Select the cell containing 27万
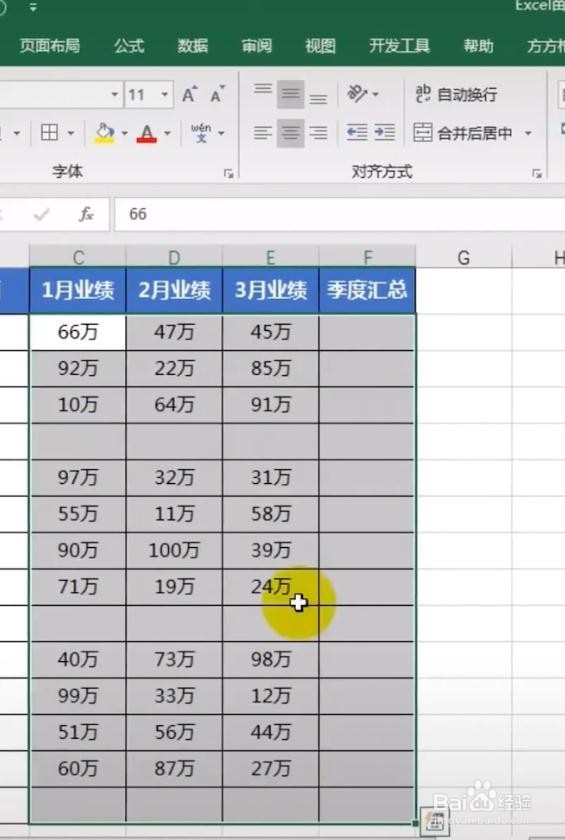 (270, 769)
